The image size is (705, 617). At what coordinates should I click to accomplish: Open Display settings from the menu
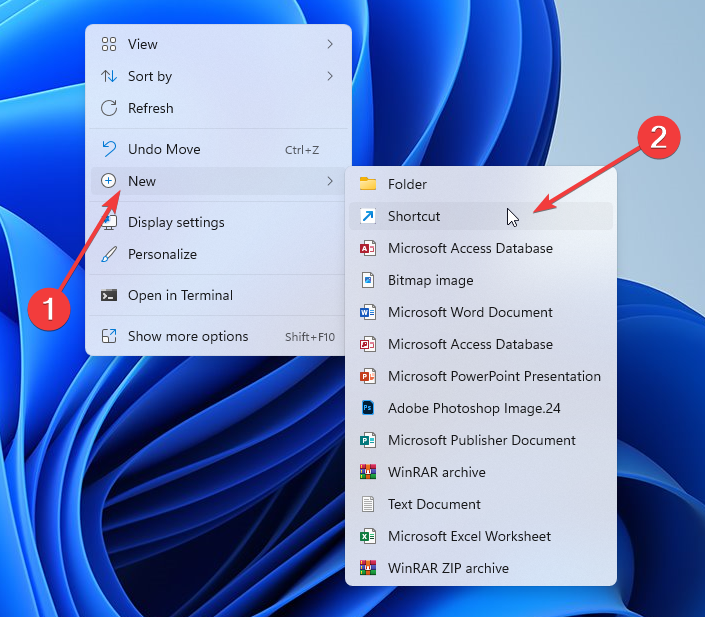coord(219,222)
